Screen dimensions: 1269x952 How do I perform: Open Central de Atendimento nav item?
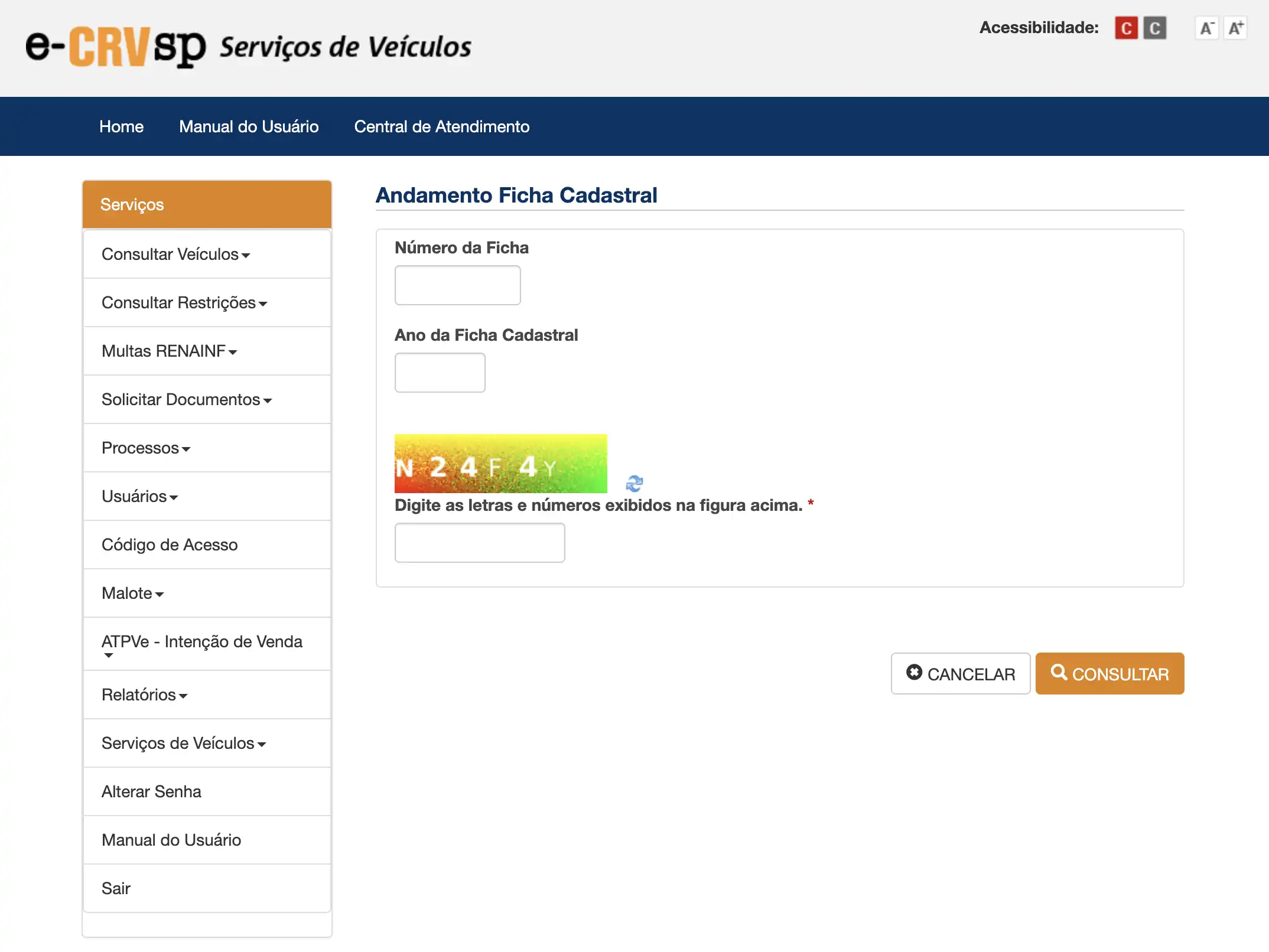441,126
